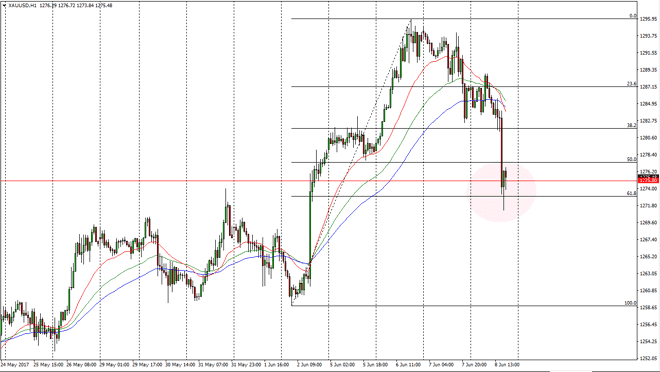
Task: Click the 1274.00 price scale value
Action: pyautogui.click(x=649, y=189)
